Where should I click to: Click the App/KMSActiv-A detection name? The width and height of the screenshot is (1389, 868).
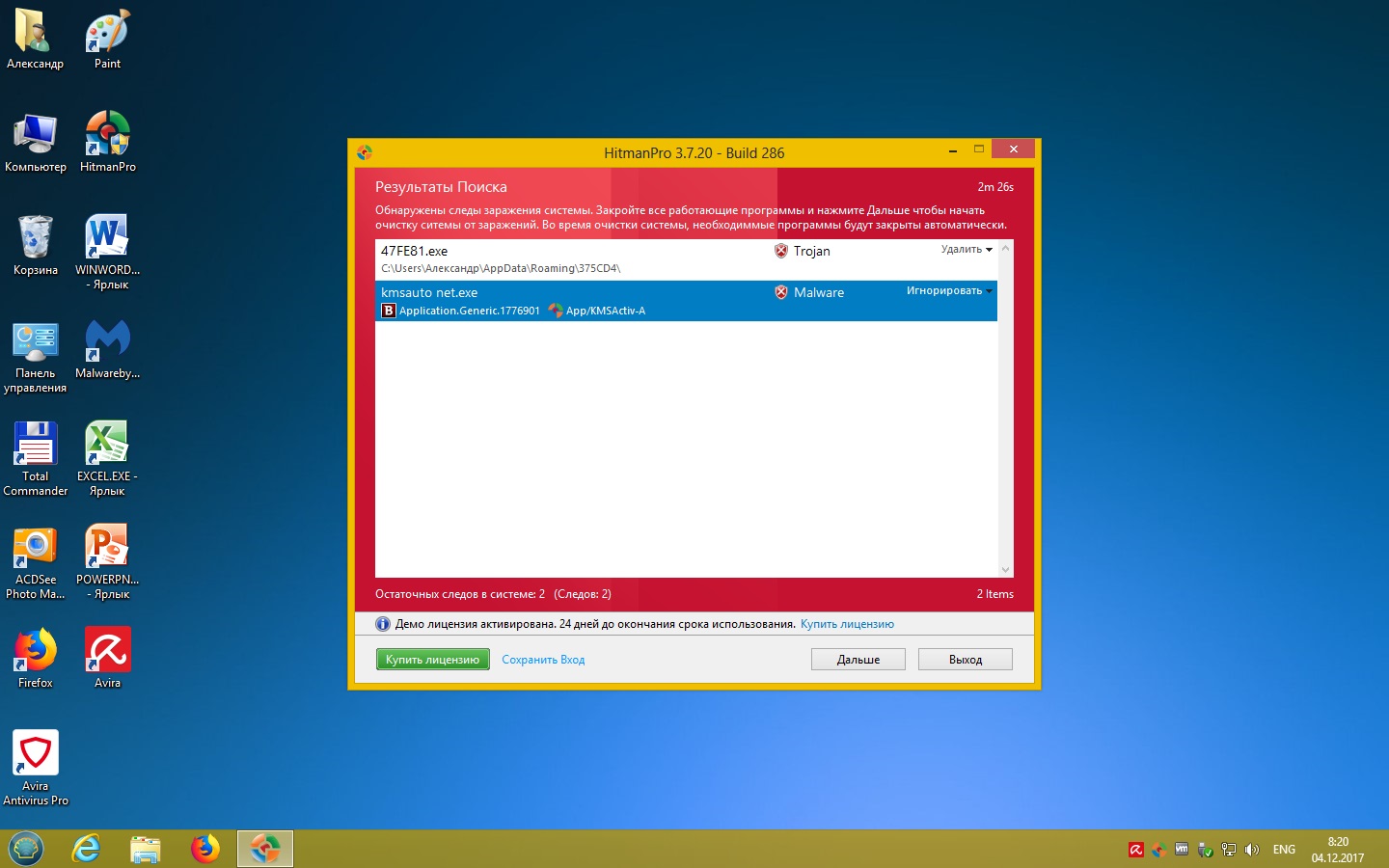pyautogui.click(x=606, y=311)
